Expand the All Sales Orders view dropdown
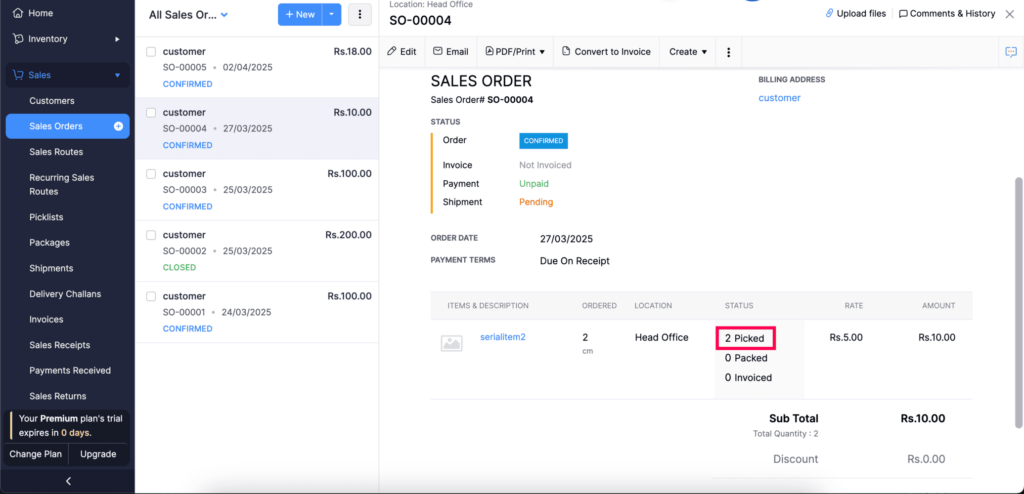1024x494 pixels. tap(224, 14)
